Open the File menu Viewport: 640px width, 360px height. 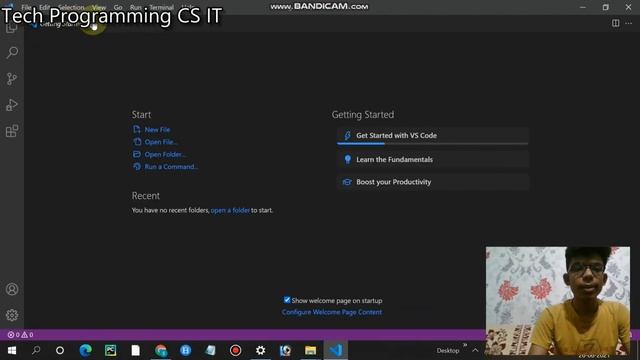[26, 7]
